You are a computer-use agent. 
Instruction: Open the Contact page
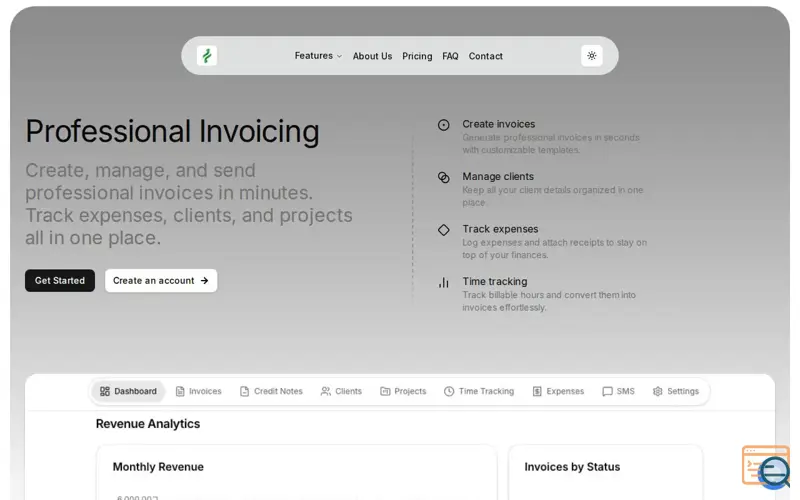(485, 56)
